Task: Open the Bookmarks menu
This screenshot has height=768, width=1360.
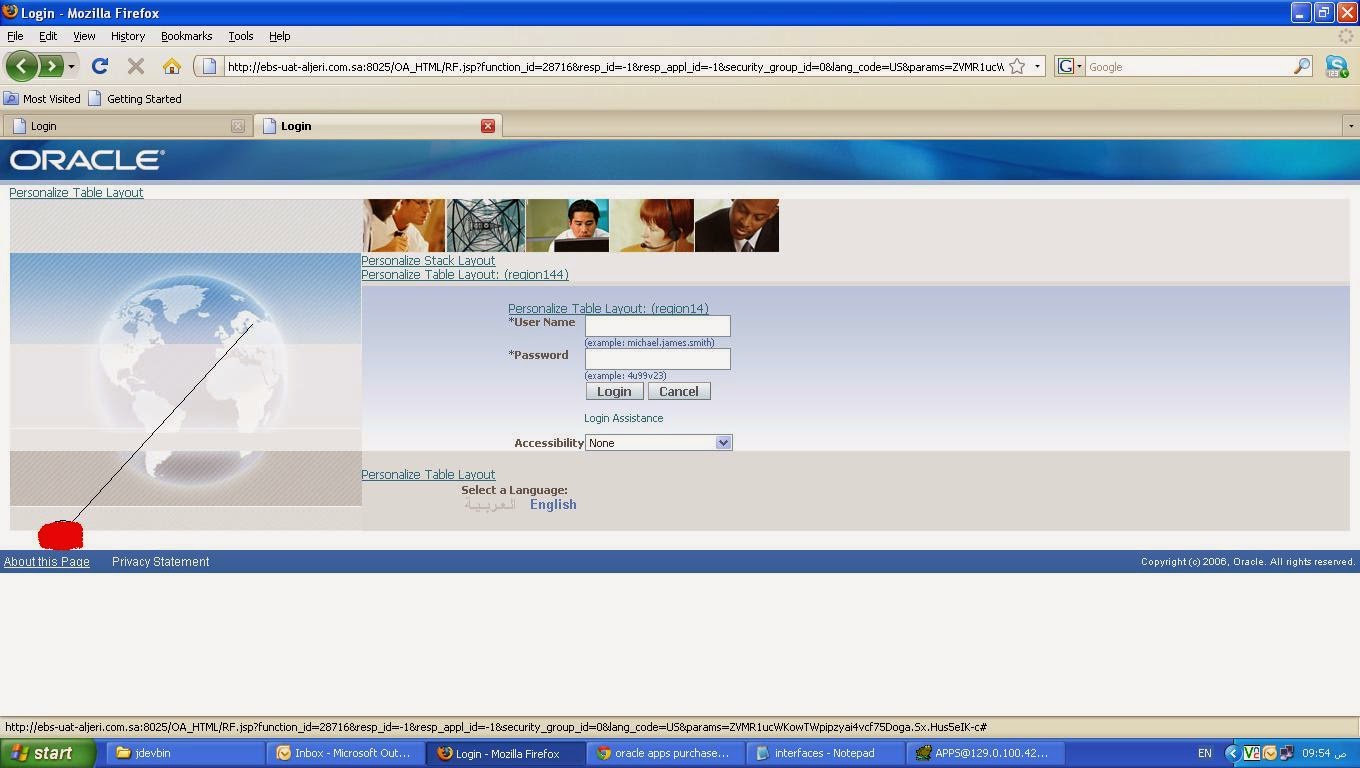Action: pyautogui.click(x=186, y=36)
